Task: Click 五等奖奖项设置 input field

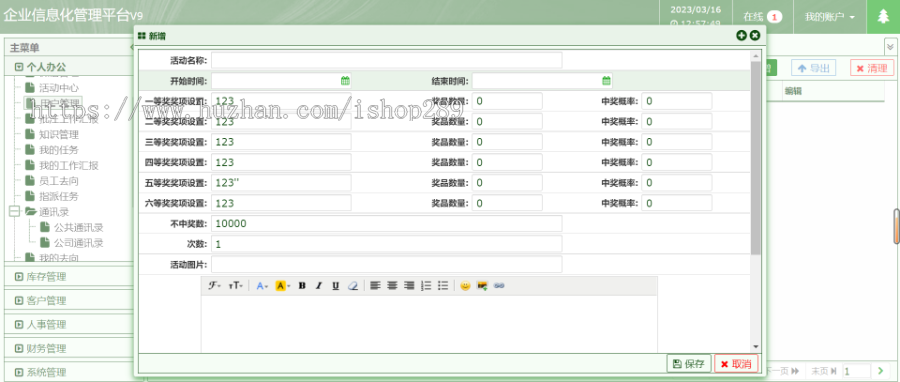Action: [x=281, y=183]
